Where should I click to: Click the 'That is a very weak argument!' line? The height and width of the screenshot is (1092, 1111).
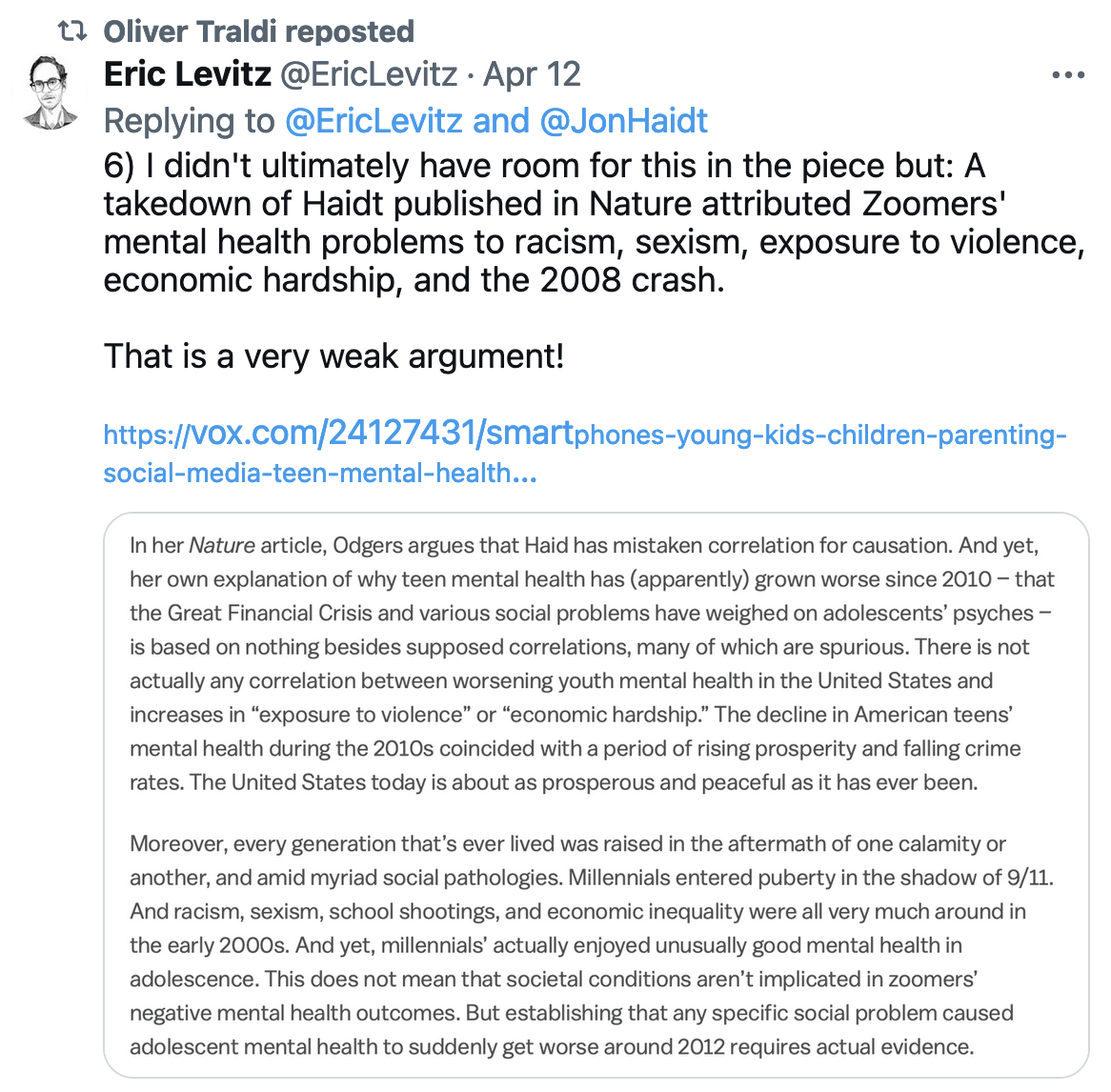point(333,356)
